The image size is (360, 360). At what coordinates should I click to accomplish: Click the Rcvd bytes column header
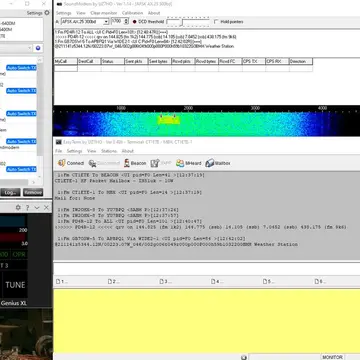pyautogui.click(x=207, y=61)
